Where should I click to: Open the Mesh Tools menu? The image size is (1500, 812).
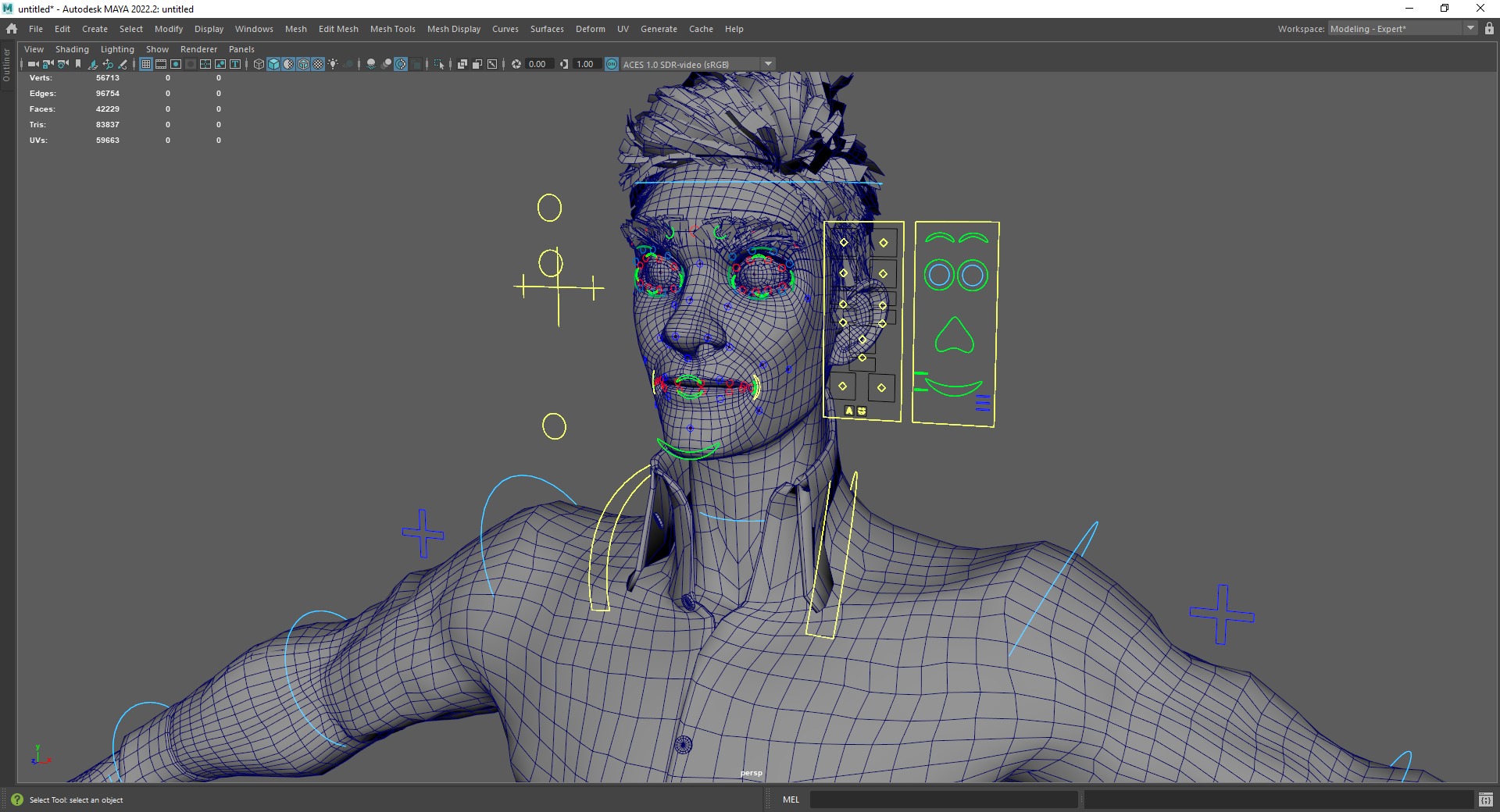pos(393,29)
